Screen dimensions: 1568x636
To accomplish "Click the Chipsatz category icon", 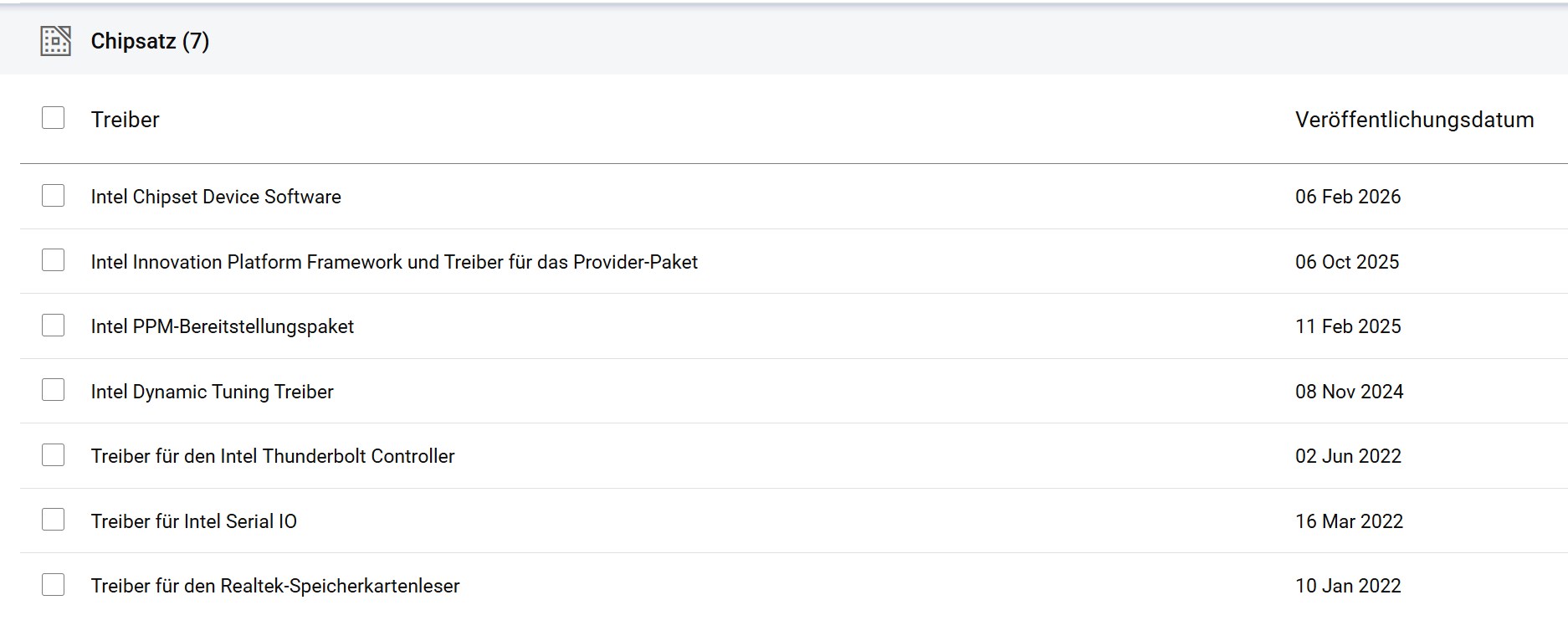I will coord(55,41).
